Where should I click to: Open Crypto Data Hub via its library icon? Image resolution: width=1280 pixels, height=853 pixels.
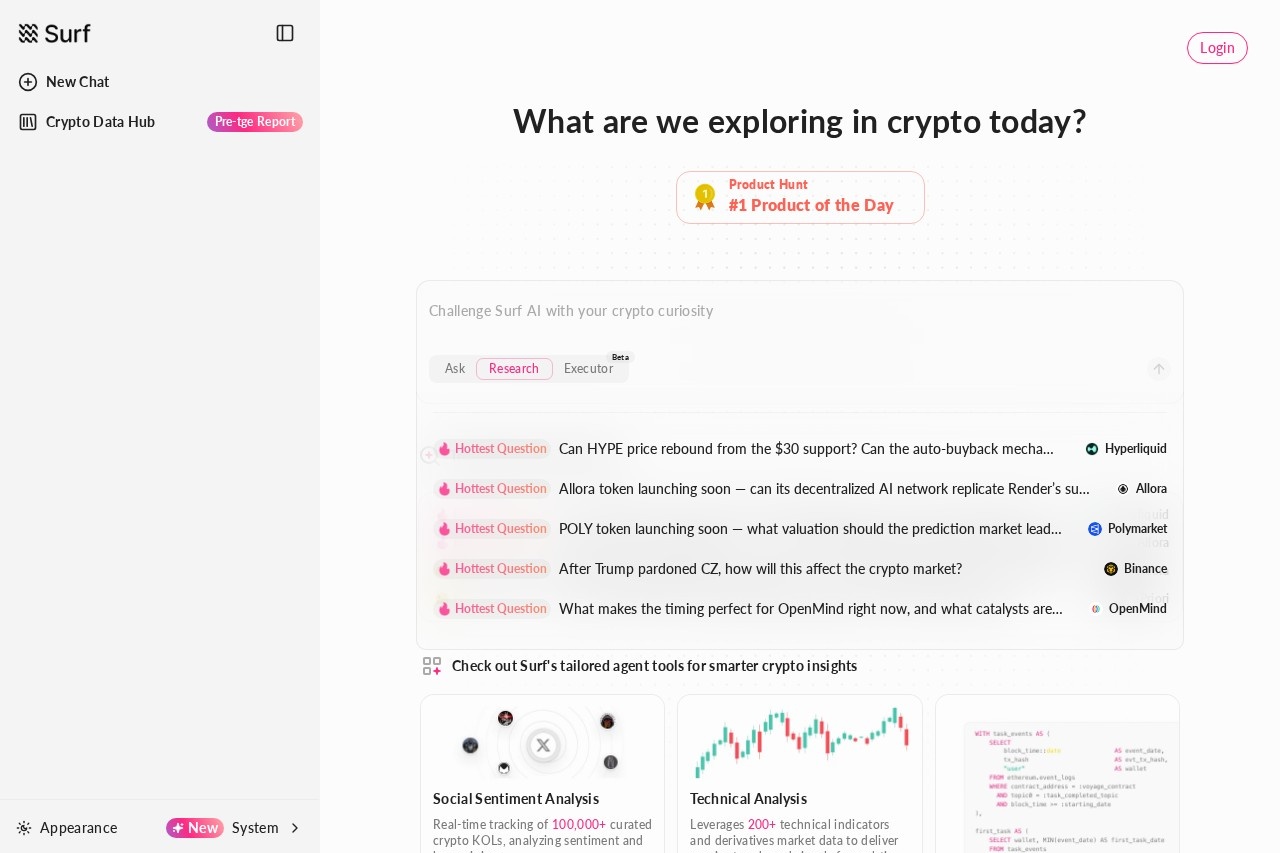(27, 122)
